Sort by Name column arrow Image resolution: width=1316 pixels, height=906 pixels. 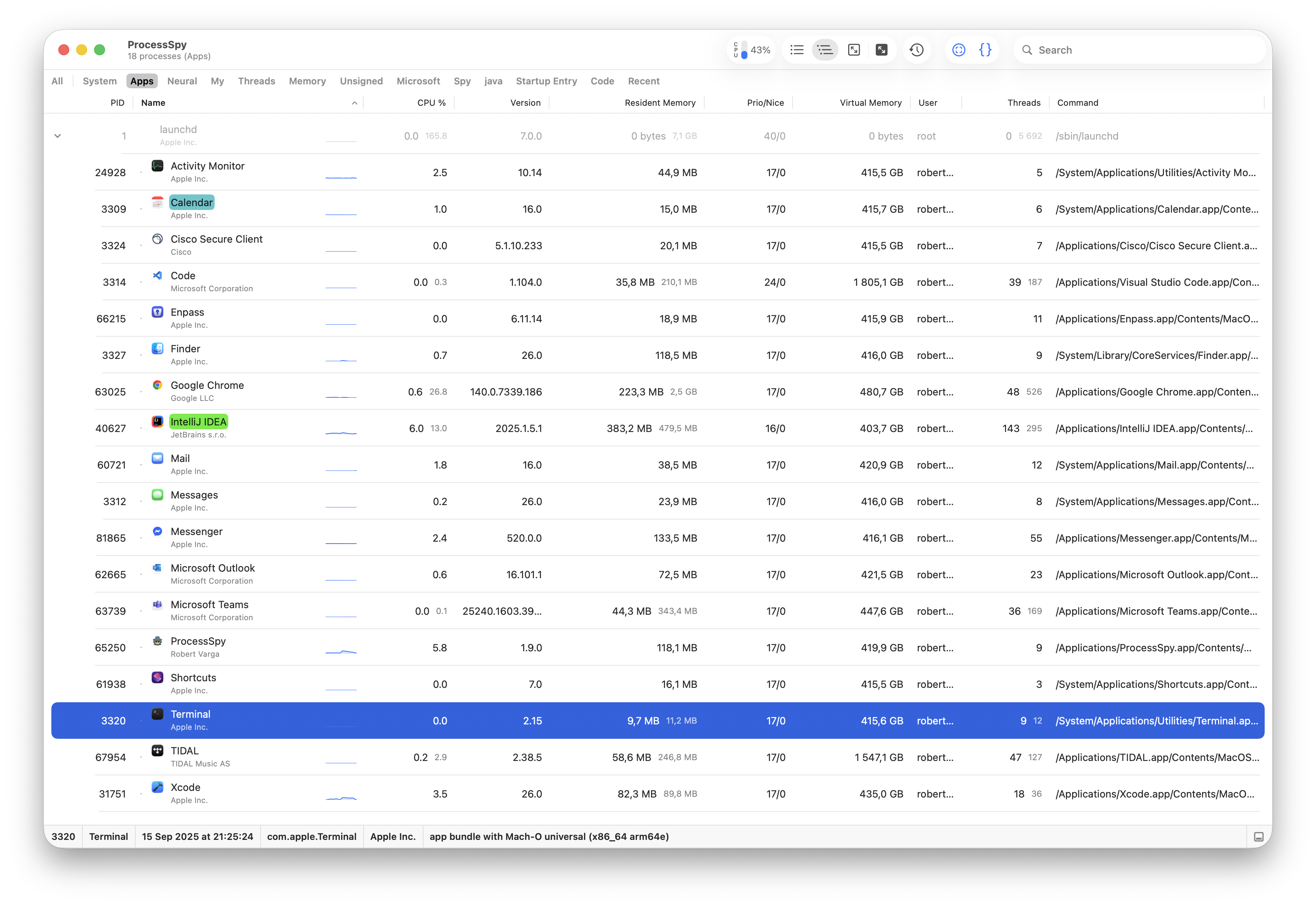click(354, 103)
